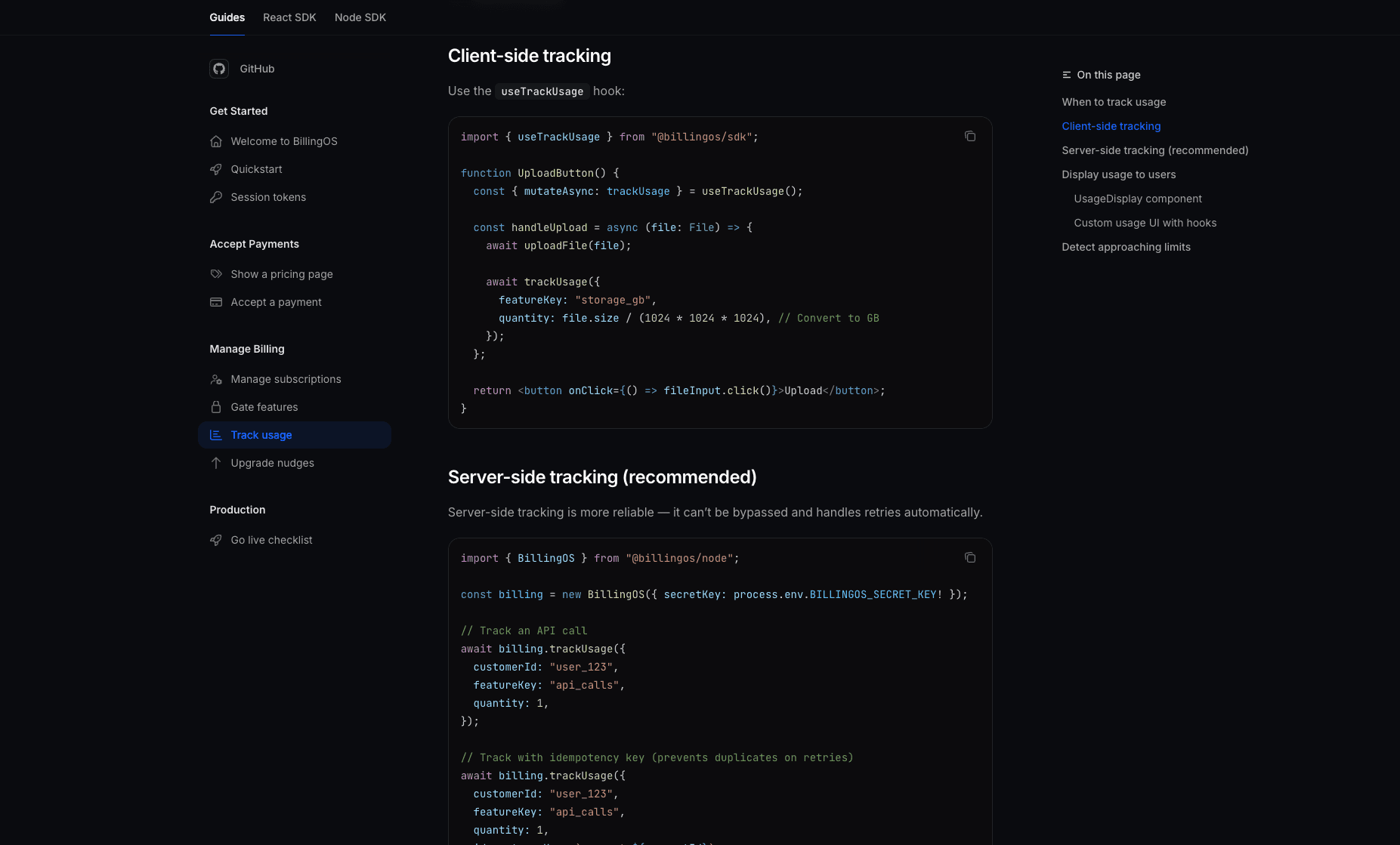Click the home icon beside Welcome to BillingOS
Viewport: 1400px width, 845px height.
click(x=216, y=141)
